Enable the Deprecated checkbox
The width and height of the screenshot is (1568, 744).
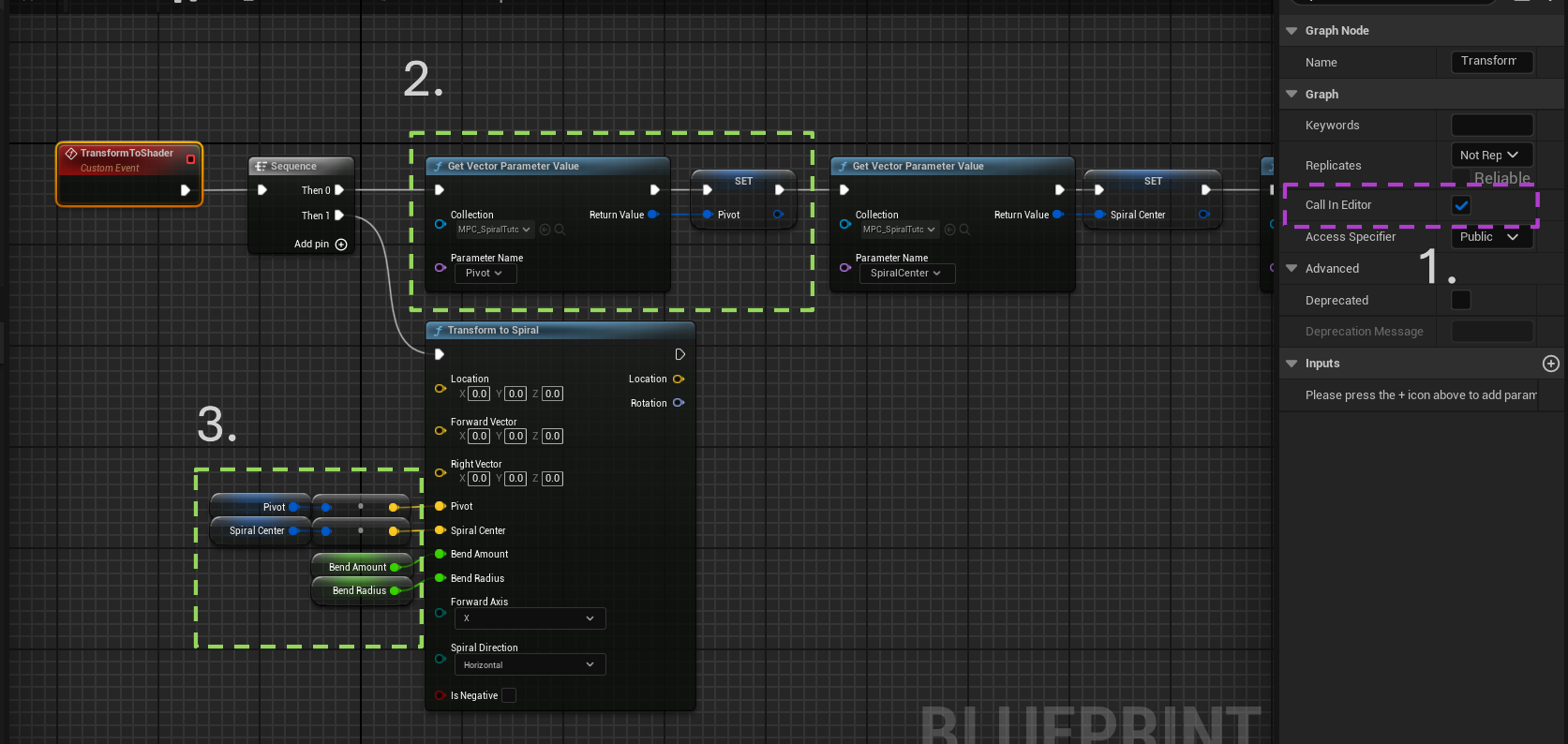[x=1461, y=300]
